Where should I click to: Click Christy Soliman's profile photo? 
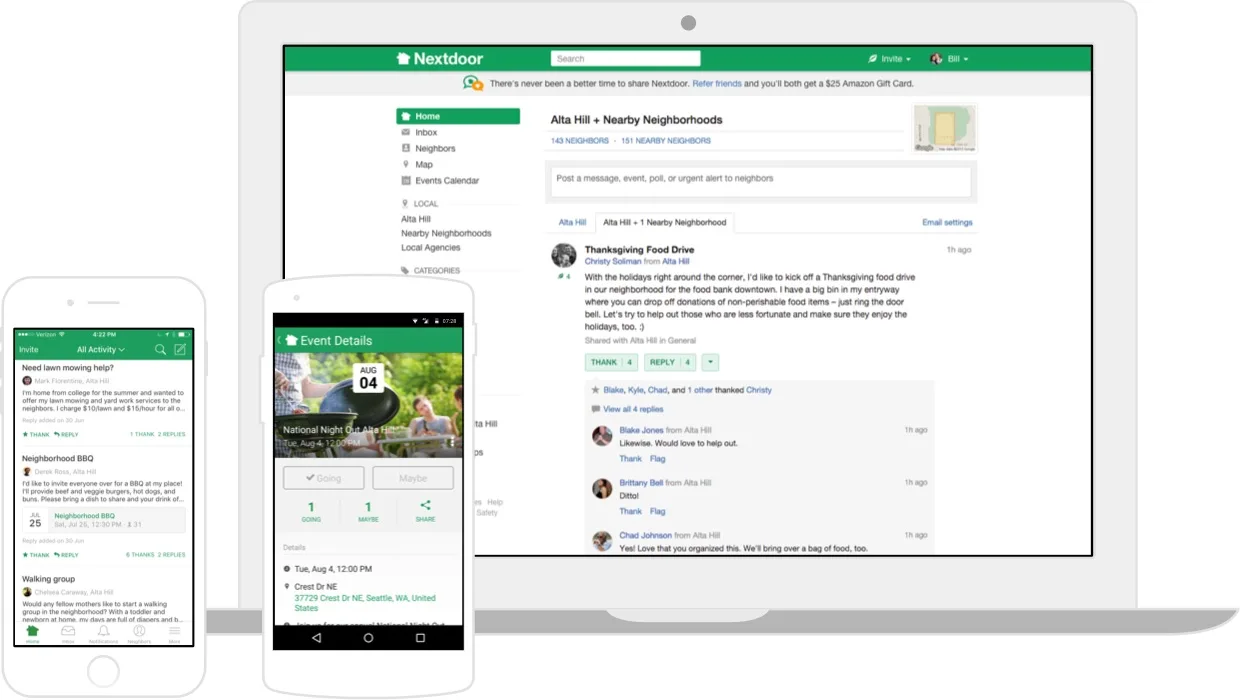pos(564,255)
